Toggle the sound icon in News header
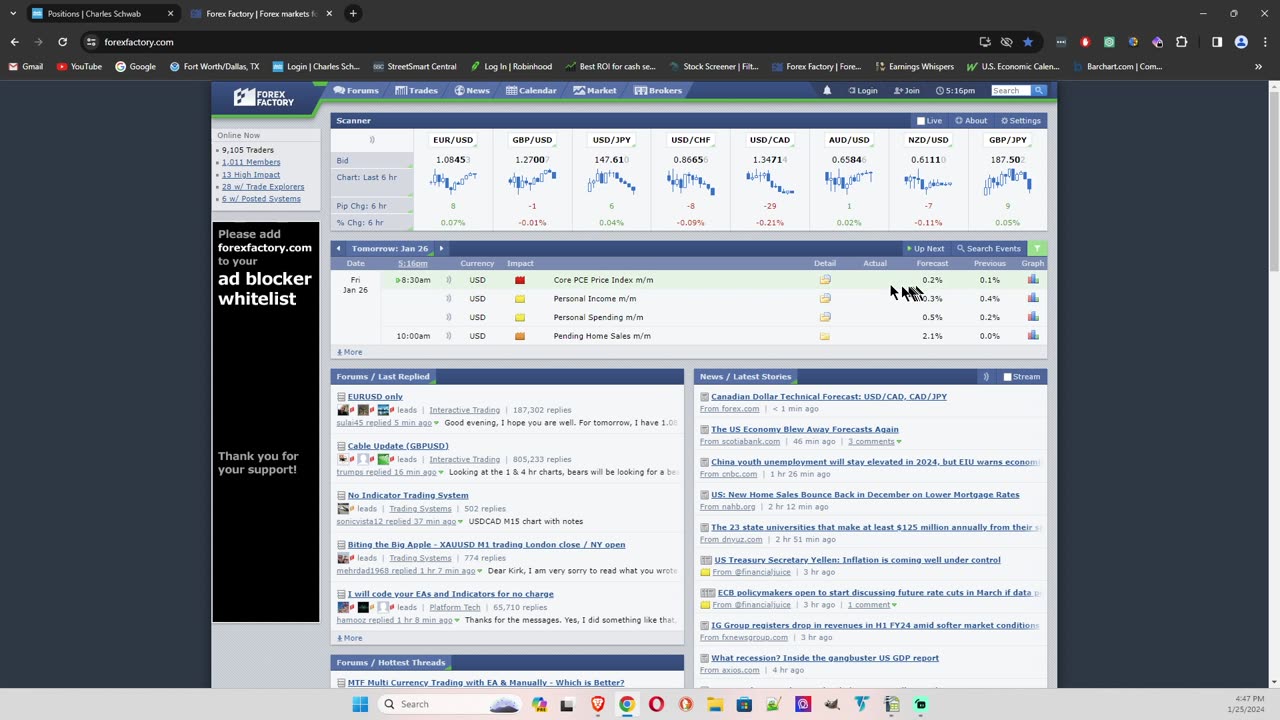 click(x=986, y=377)
